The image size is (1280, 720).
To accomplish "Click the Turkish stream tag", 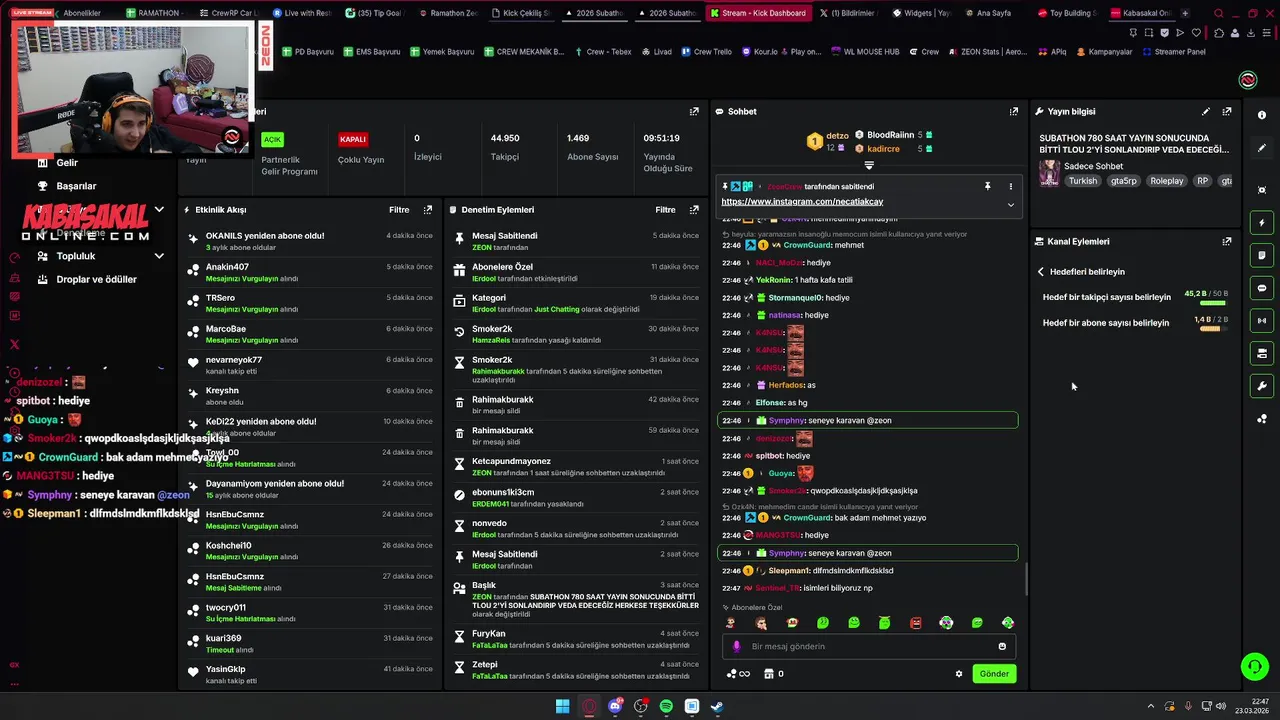I will [1082, 181].
